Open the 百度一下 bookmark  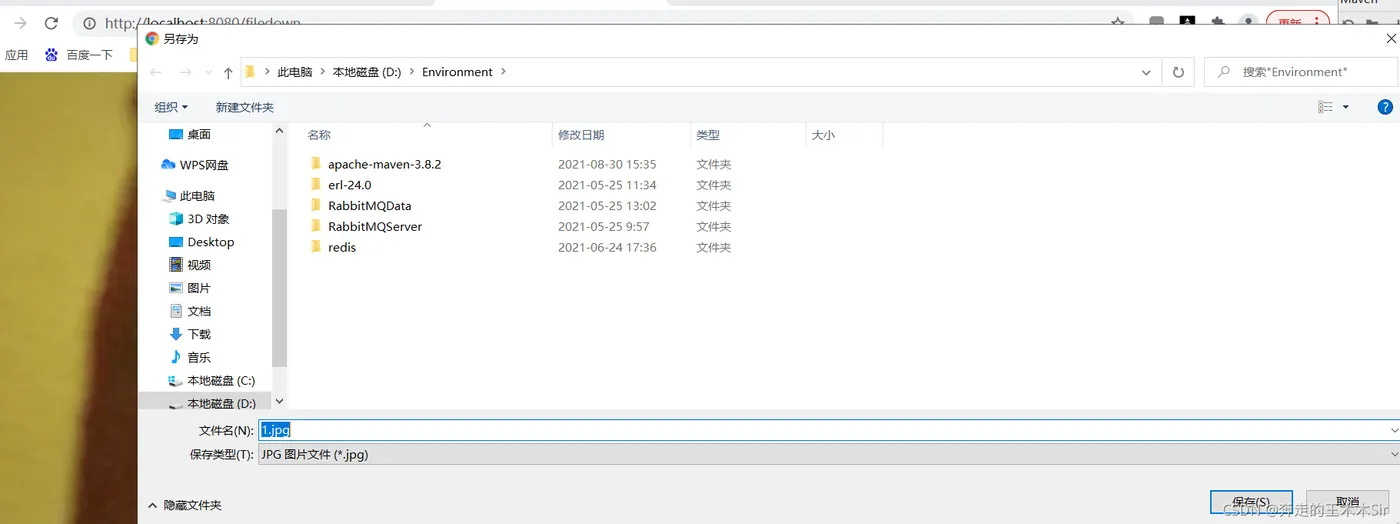click(x=78, y=55)
